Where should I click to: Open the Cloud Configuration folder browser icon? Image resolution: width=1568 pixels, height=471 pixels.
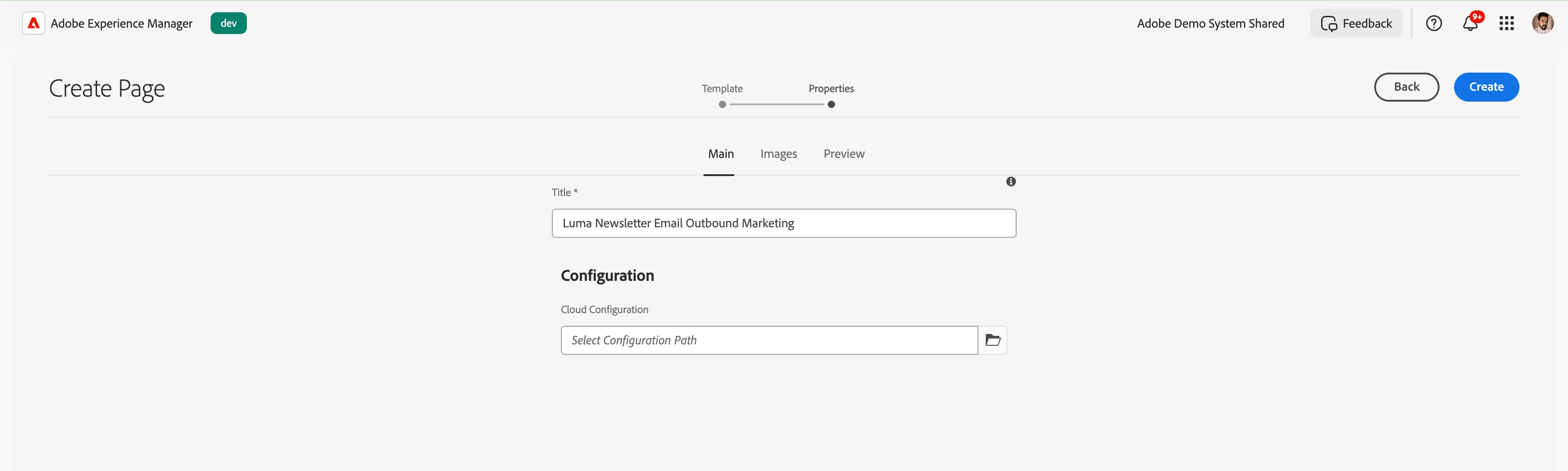993,340
